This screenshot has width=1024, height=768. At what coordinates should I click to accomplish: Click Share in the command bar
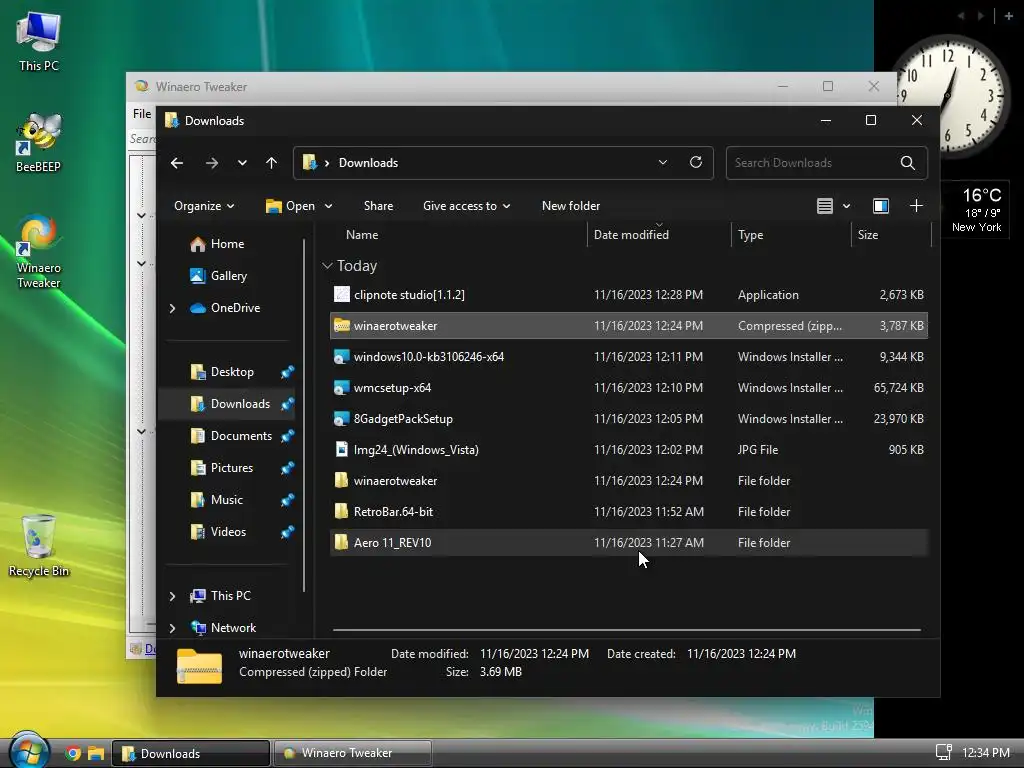tap(378, 206)
